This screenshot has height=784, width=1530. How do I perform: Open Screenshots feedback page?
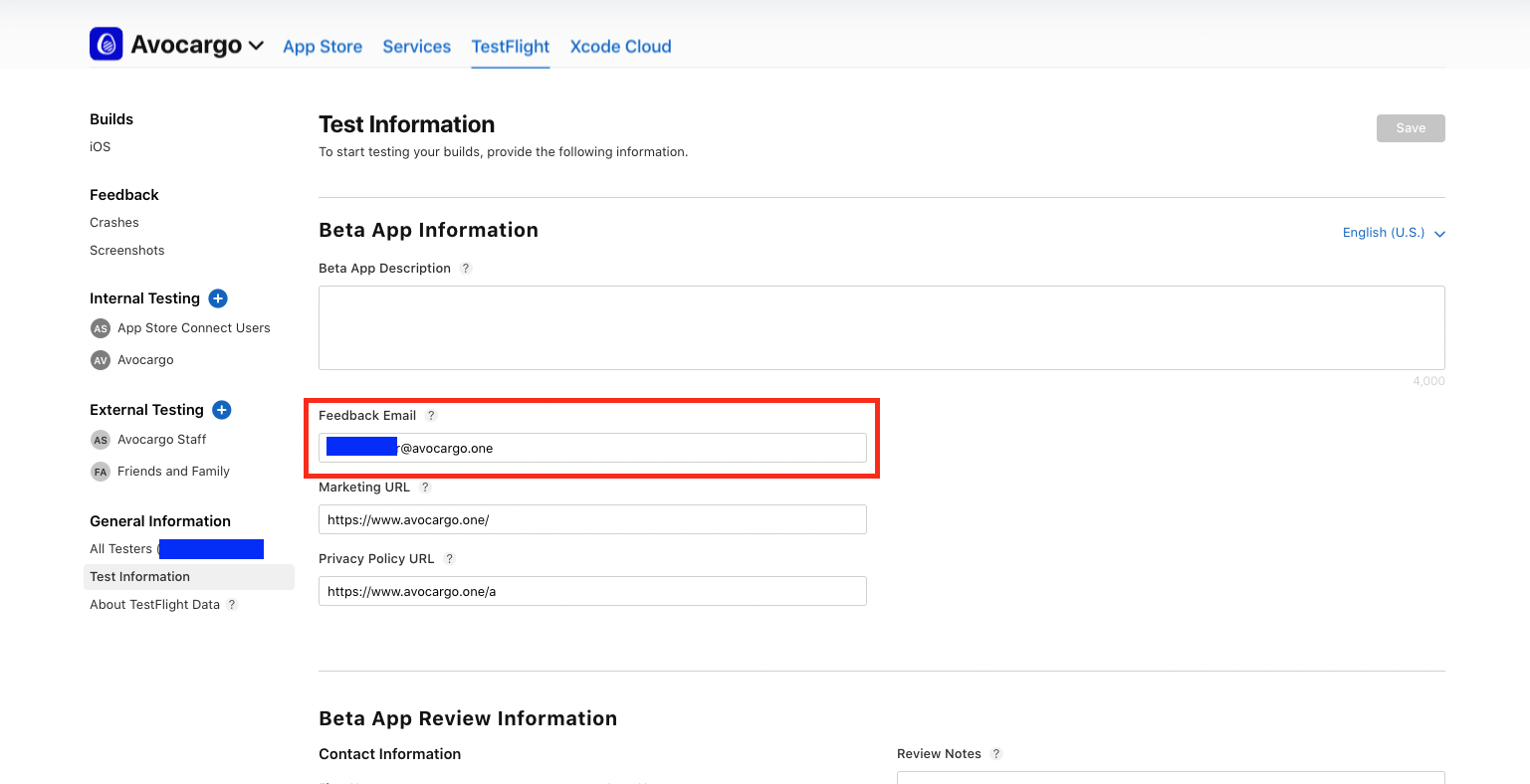pyautogui.click(x=127, y=251)
